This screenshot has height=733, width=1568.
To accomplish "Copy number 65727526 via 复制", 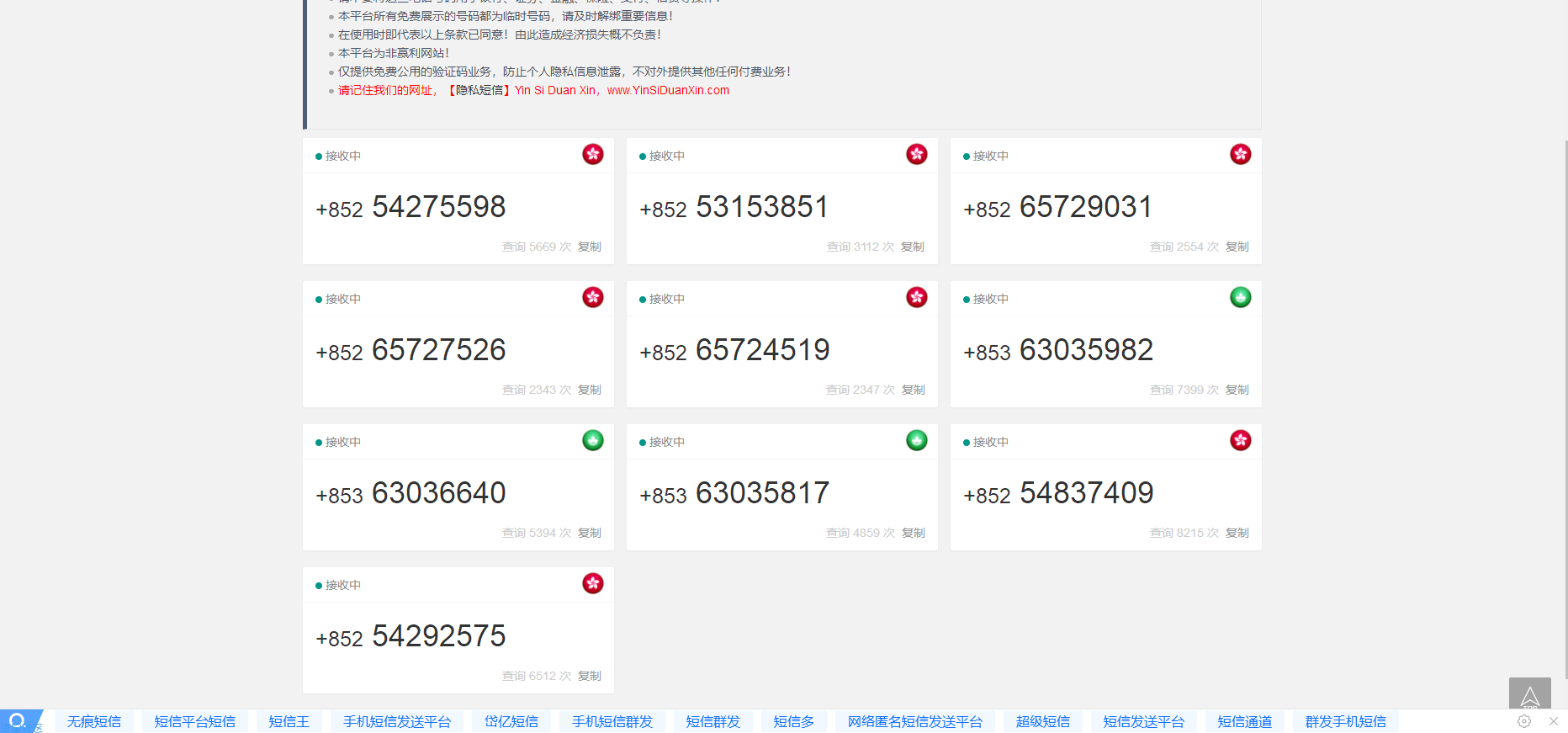I will [590, 390].
